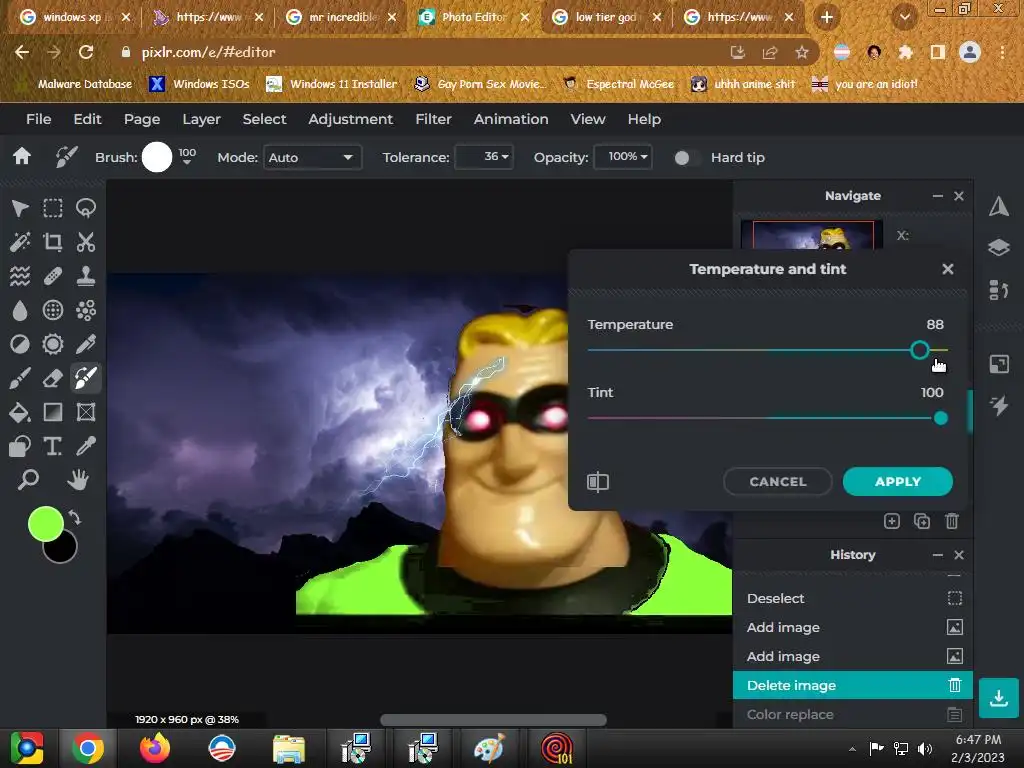
Task: Open the green foreground color swatch
Action: pos(44,524)
